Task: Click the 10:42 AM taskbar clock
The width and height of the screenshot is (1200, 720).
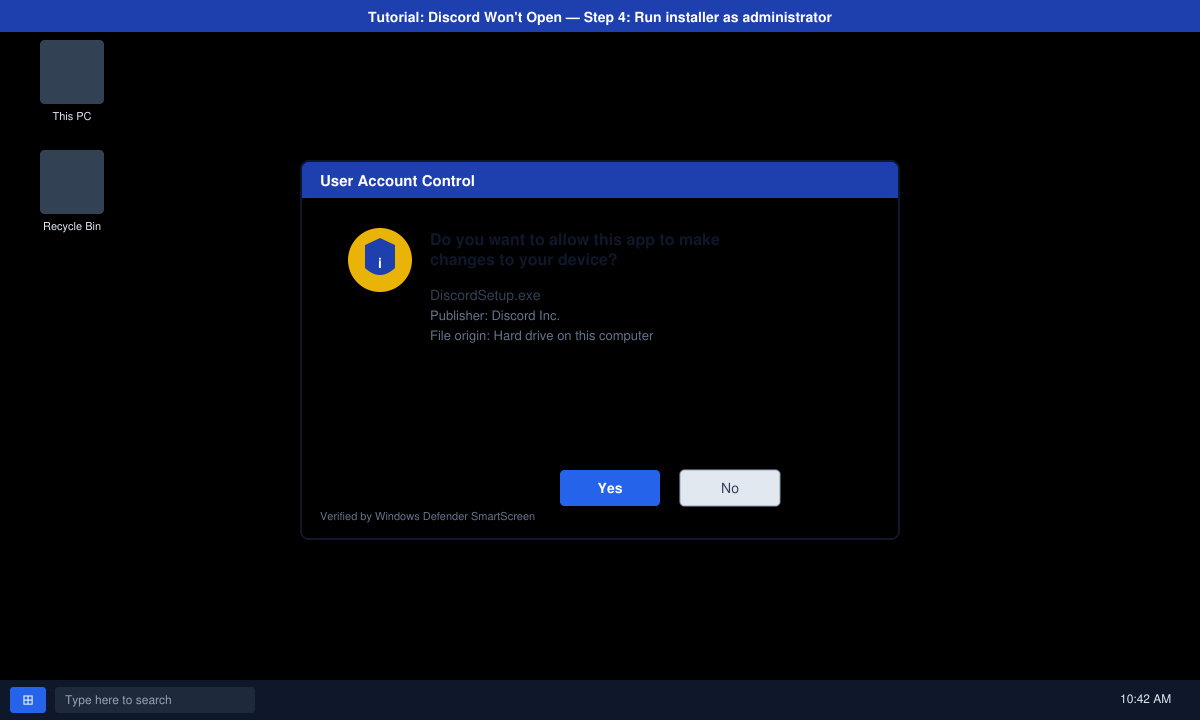Action: click(1146, 699)
